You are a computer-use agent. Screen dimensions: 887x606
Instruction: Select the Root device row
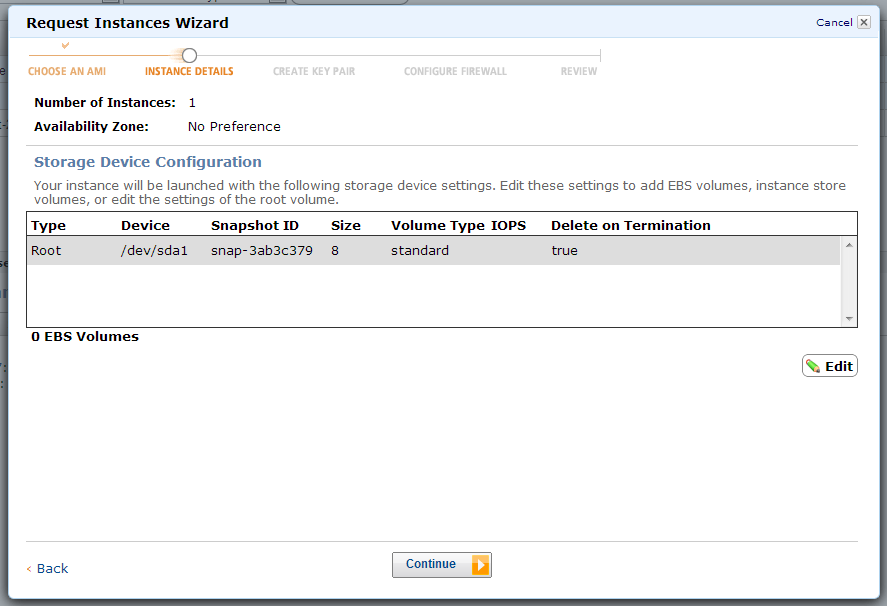[x=434, y=251]
